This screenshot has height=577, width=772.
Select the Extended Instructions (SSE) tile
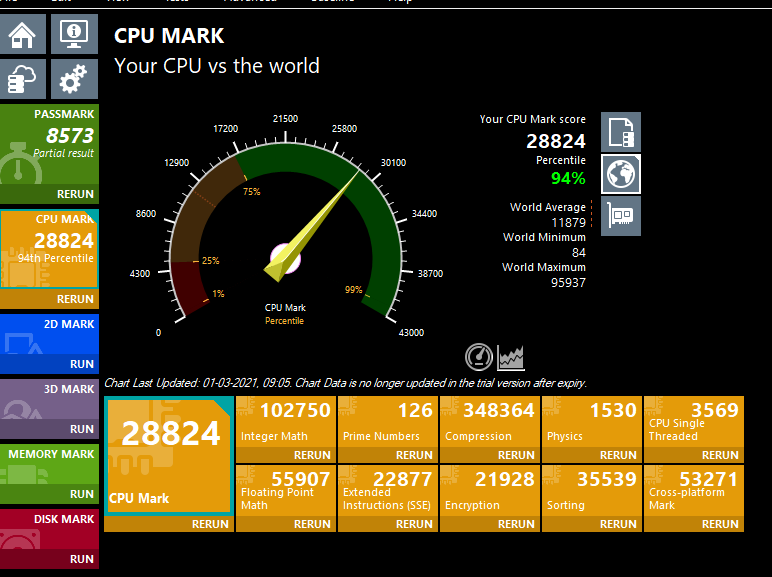point(388,491)
